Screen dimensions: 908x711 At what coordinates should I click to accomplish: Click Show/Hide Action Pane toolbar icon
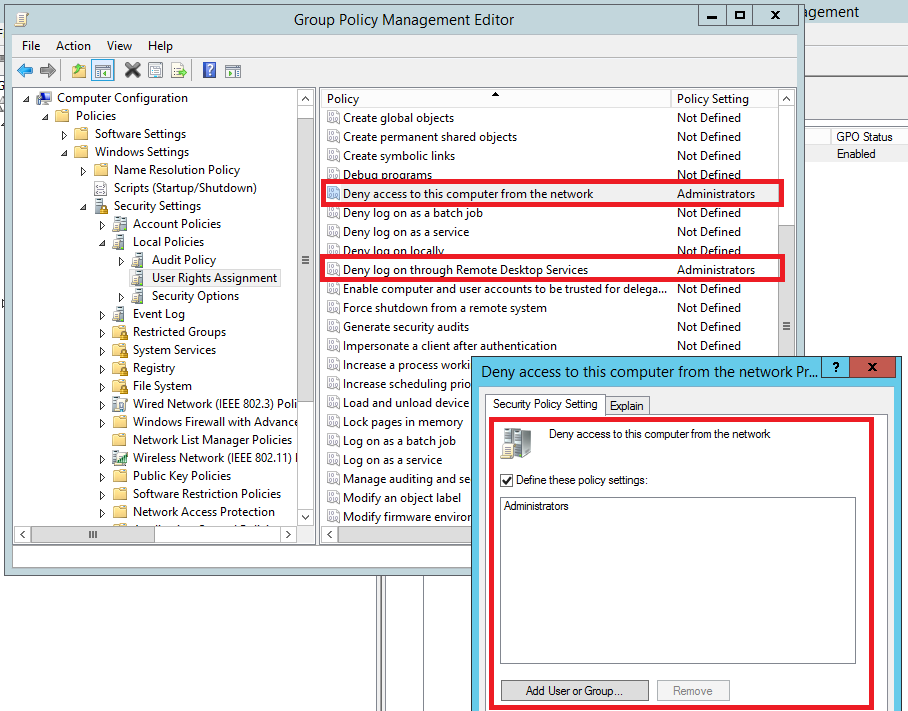(233, 70)
